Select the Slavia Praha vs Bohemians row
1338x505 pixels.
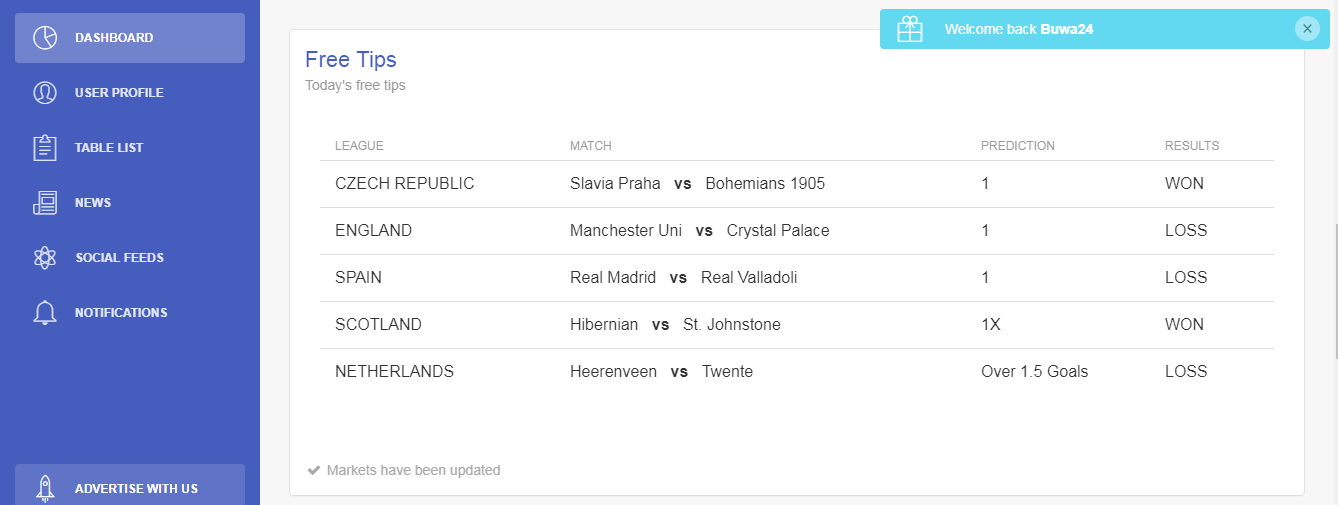click(x=797, y=184)
